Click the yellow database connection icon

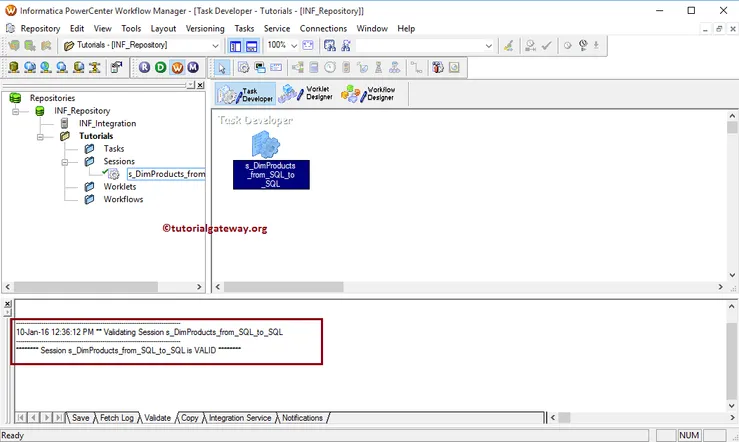[14, 67]
